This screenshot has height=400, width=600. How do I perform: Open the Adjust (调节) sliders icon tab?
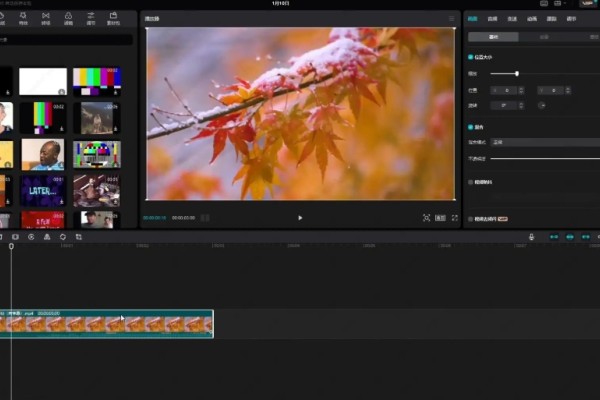tap(91, 18)
